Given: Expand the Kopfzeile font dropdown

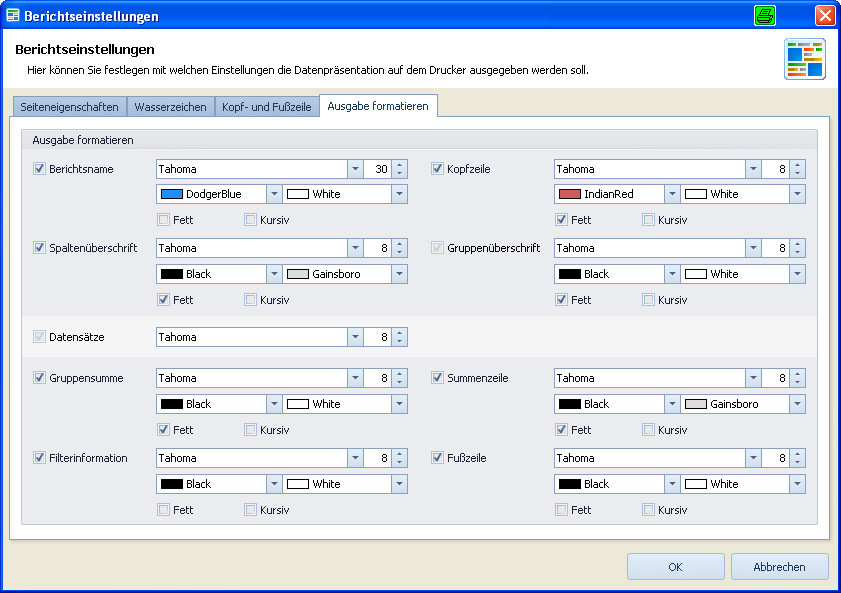Looking at the screenshot, I should (753, 169).
